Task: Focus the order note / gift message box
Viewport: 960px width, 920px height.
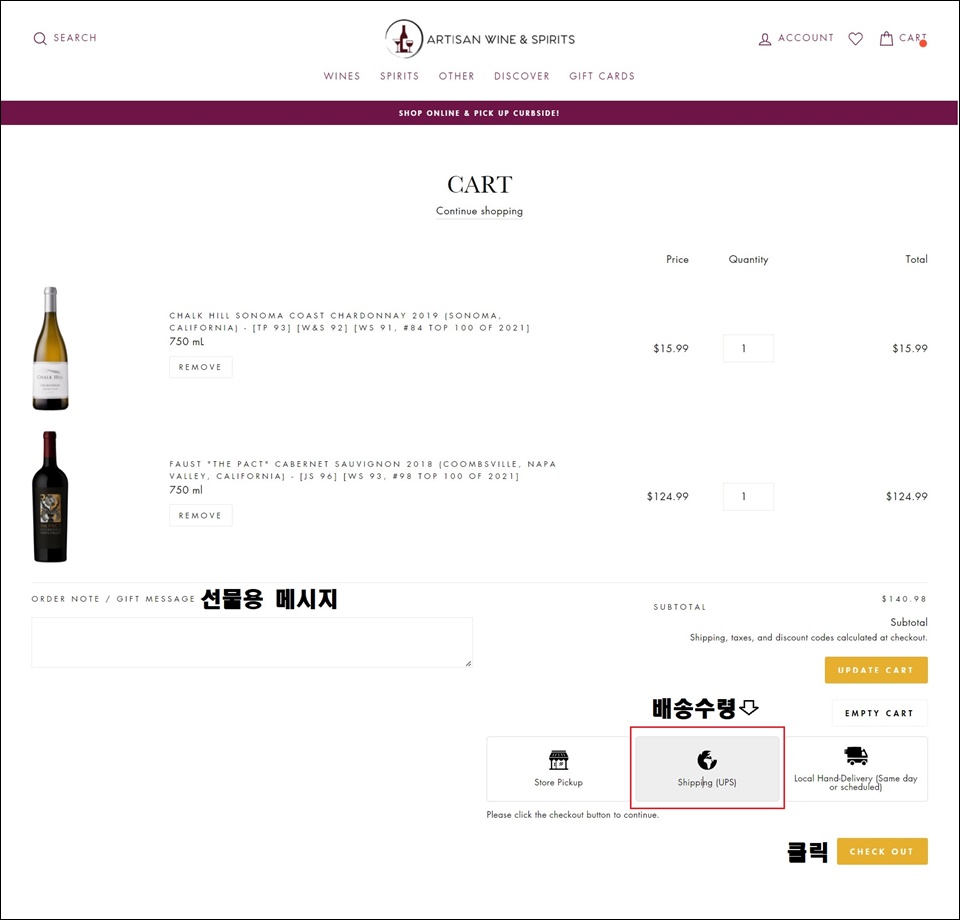Action: 252,642
